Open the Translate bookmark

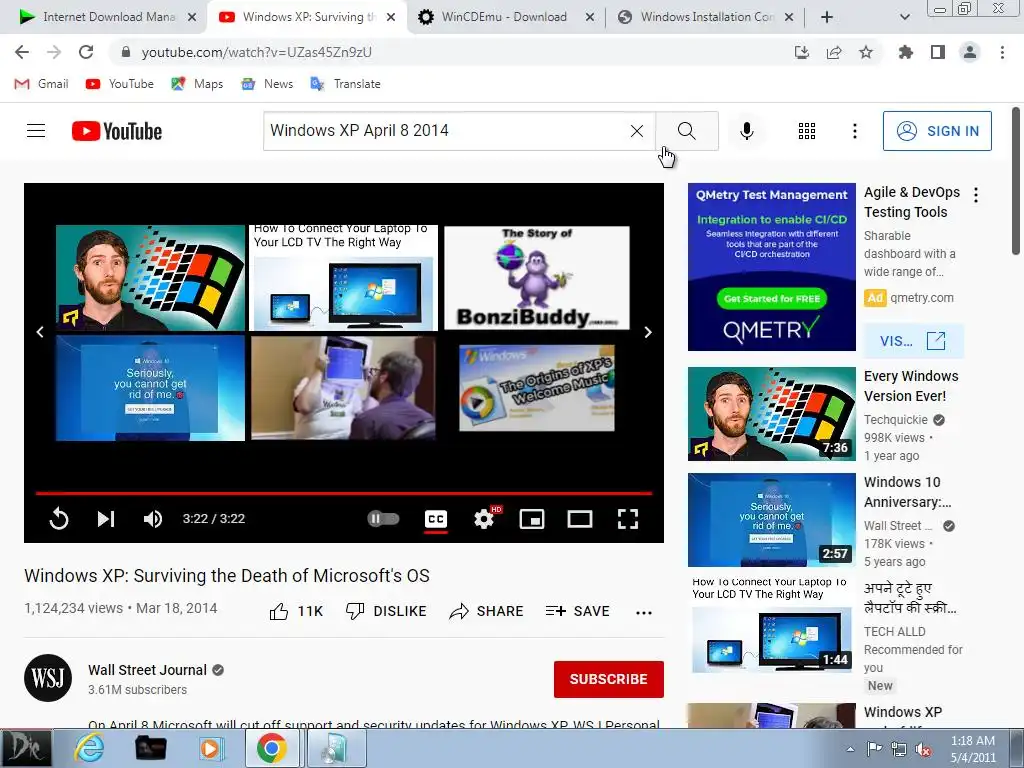(345, 84)
